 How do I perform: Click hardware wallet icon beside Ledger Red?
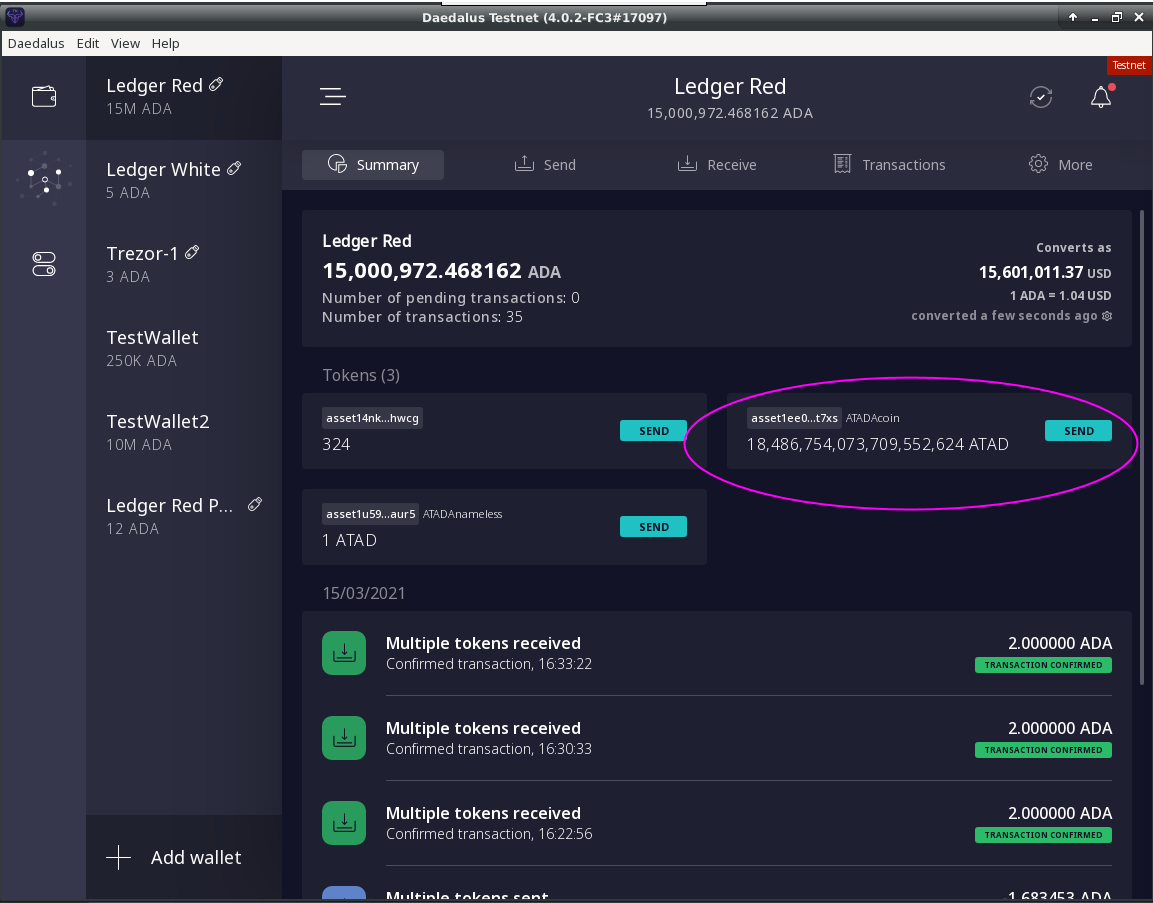coord(216,85)
